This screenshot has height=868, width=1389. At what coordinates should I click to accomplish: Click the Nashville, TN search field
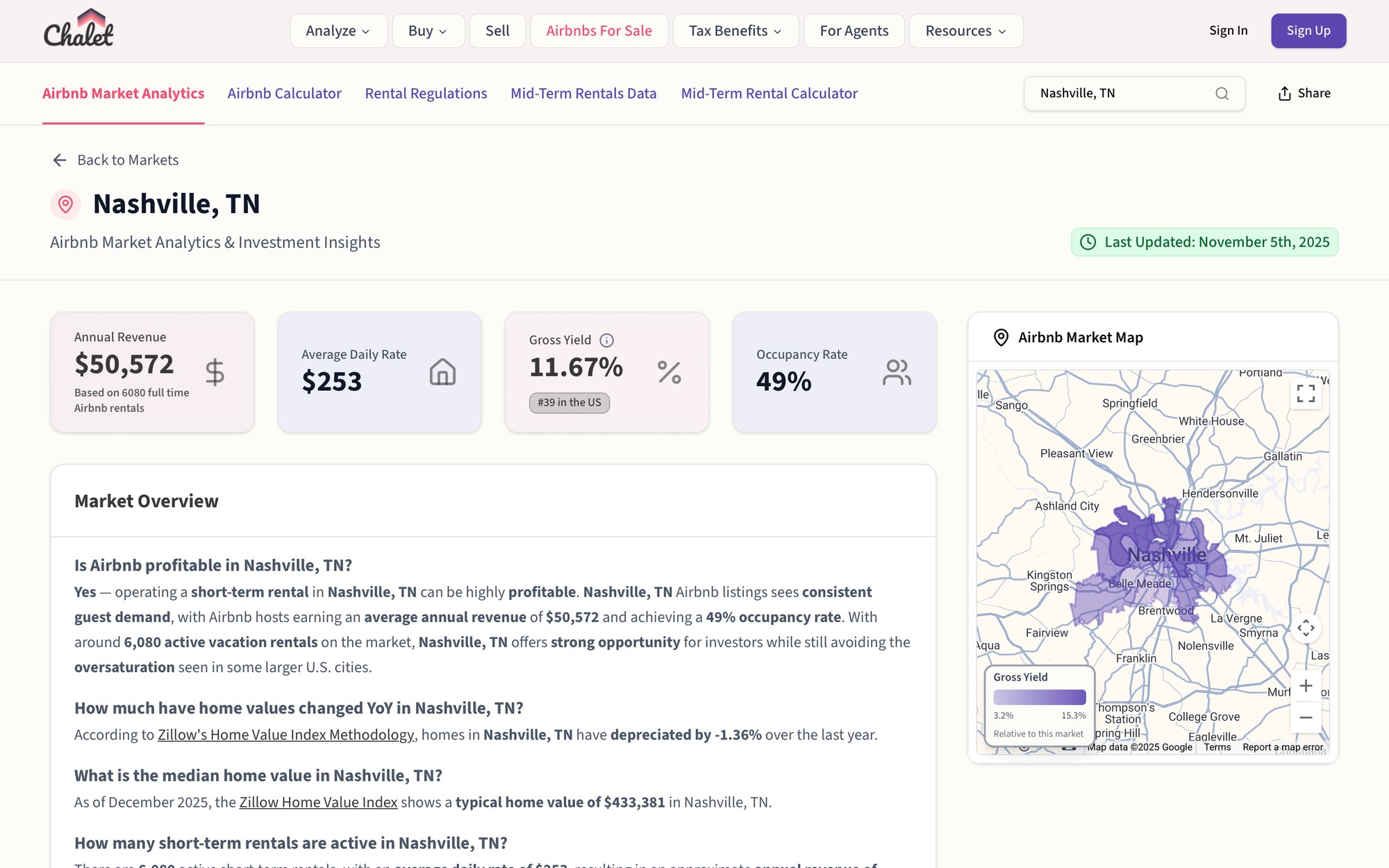tap(1111, 93)
